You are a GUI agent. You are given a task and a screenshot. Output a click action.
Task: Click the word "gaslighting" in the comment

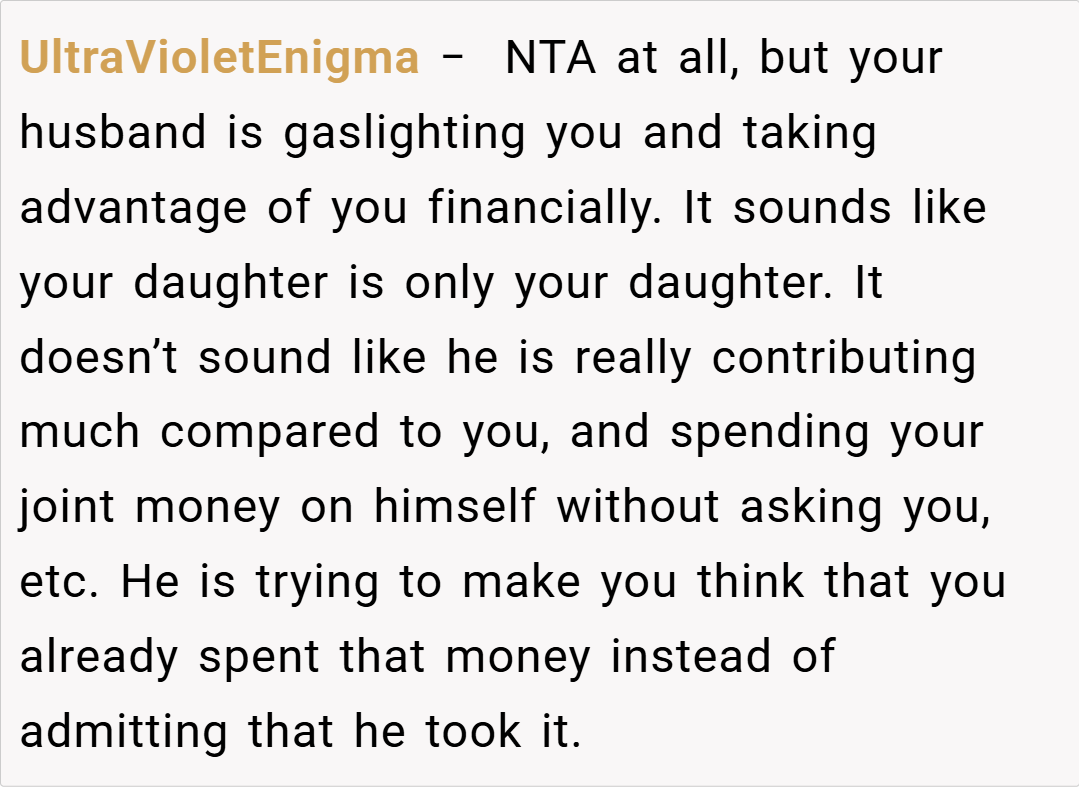(x=404, y=134)
